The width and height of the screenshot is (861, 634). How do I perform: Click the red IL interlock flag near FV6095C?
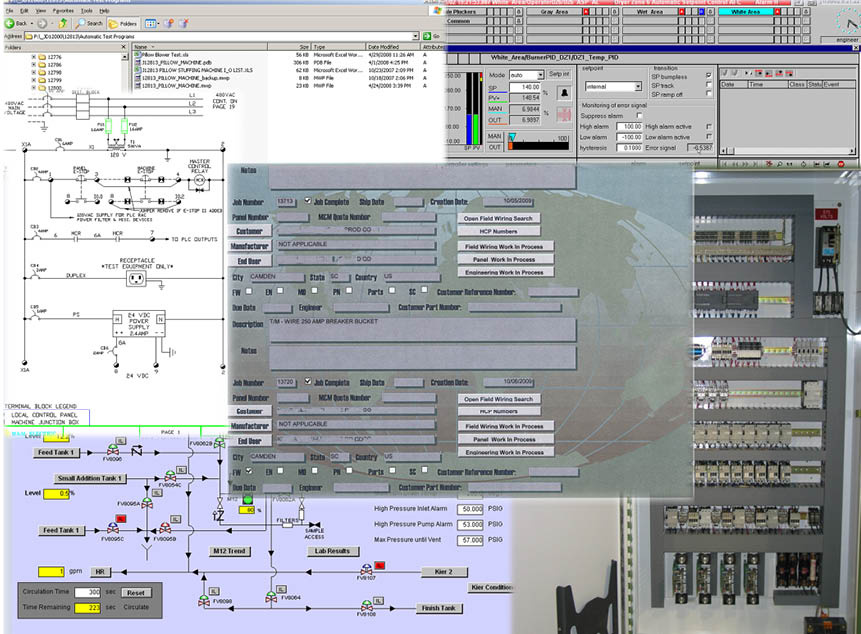point(121,518)
